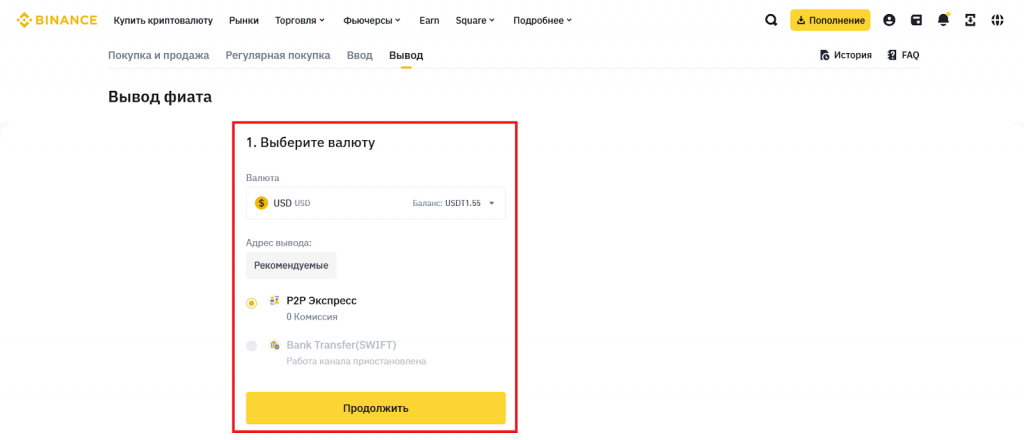Expand the USD currency dropdown
Viewport: 1024px width, 440px height.
pos(491,203)
